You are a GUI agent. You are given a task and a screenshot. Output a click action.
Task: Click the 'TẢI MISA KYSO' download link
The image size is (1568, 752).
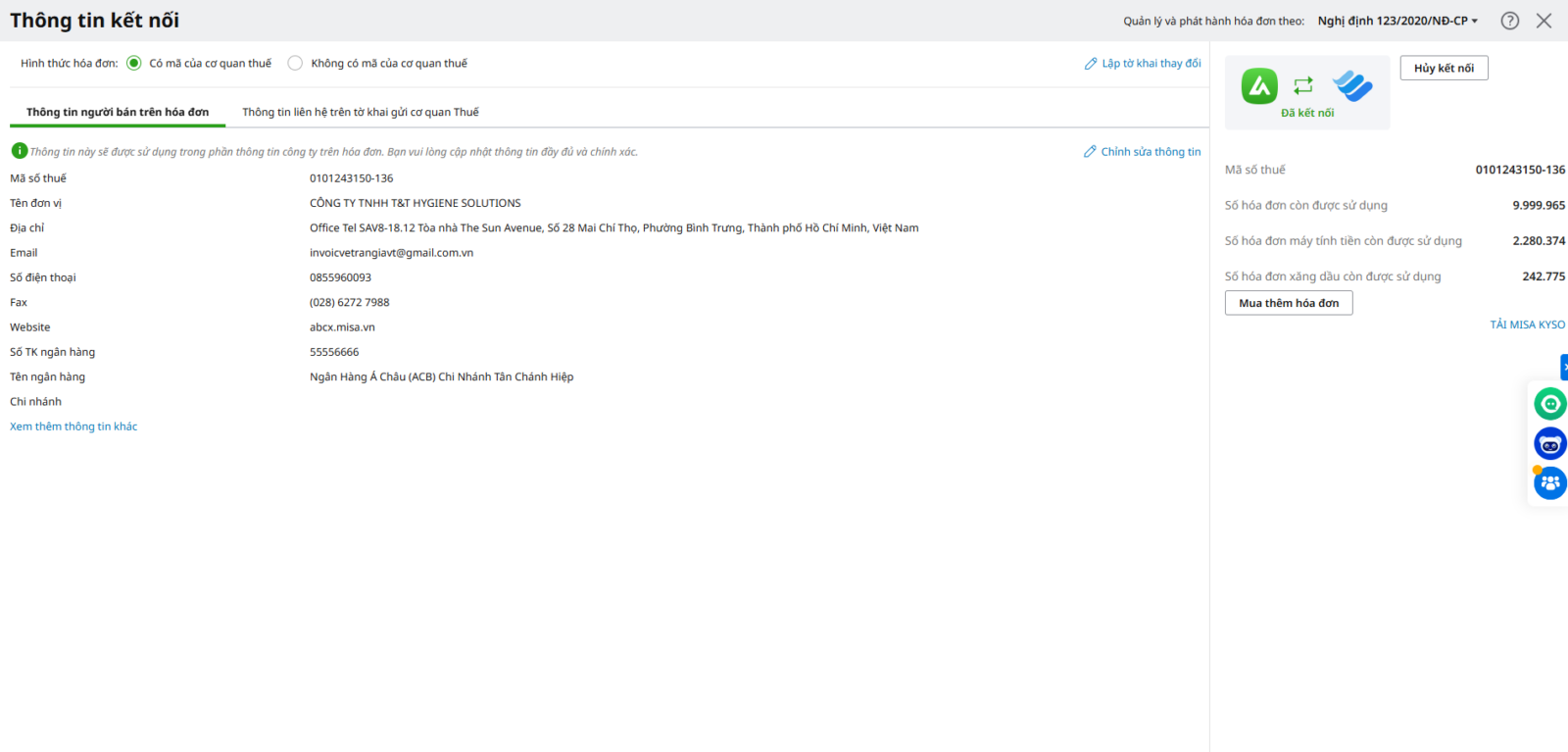tap(1527, 325)
